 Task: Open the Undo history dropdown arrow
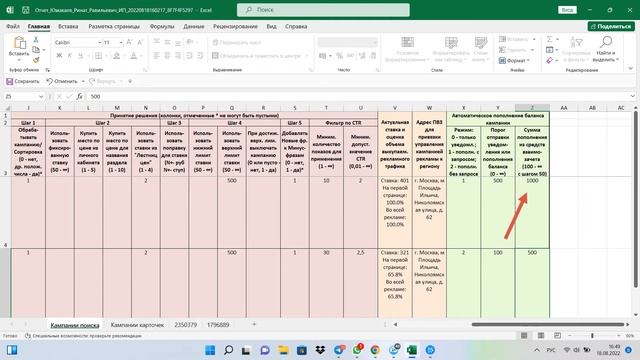coord(83,81)
